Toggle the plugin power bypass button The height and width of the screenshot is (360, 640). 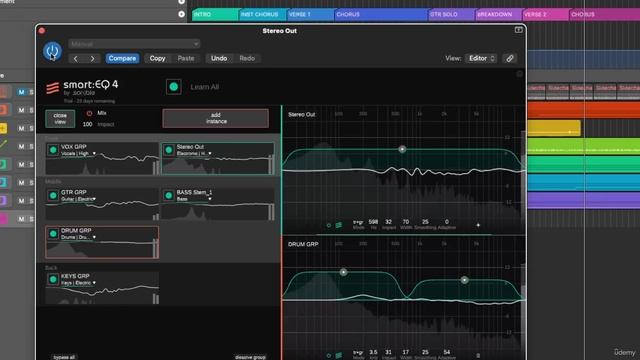[x=52, y=51]
